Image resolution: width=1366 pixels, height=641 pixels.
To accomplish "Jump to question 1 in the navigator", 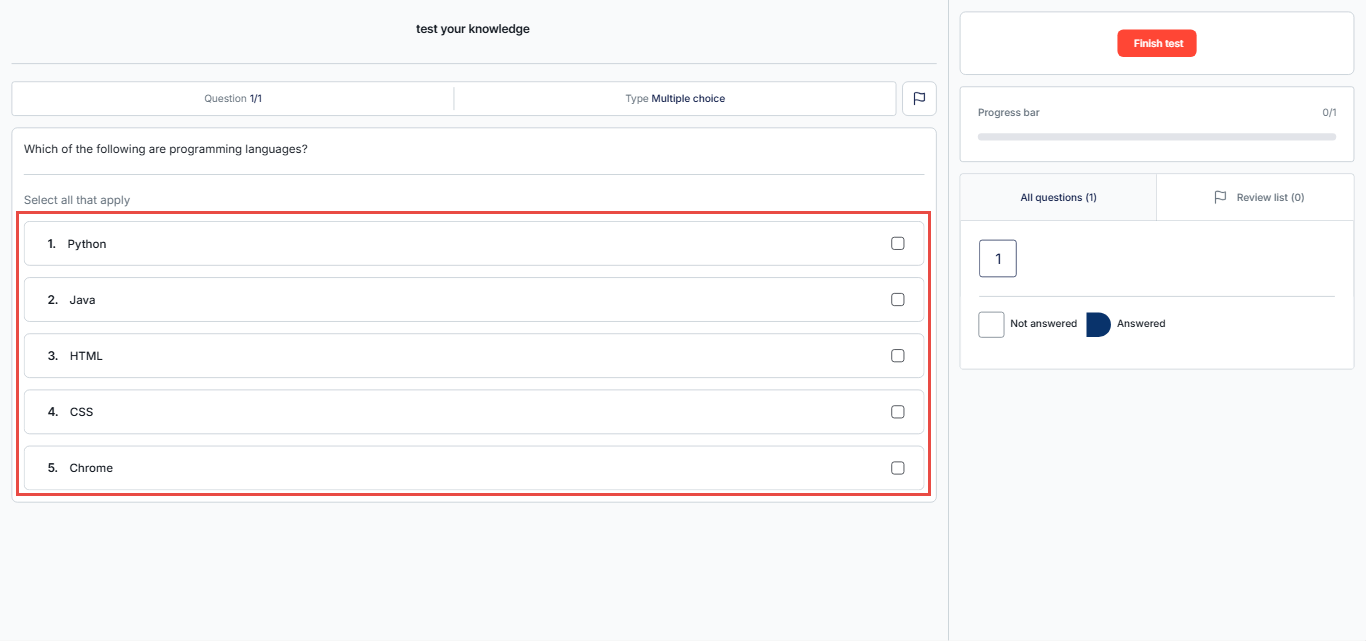I will [x=997, y=259].
